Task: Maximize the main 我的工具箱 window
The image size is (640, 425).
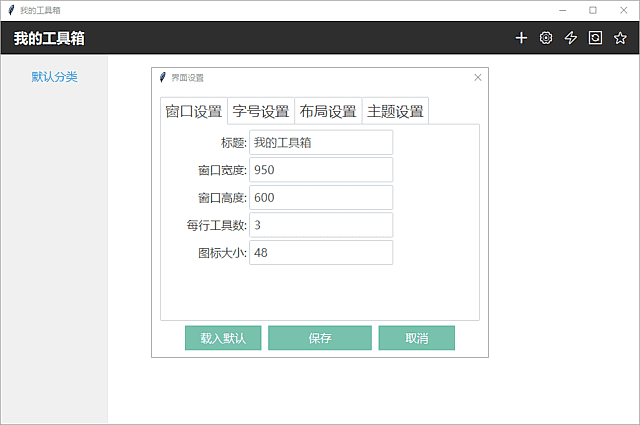Action: coord(593,10)
